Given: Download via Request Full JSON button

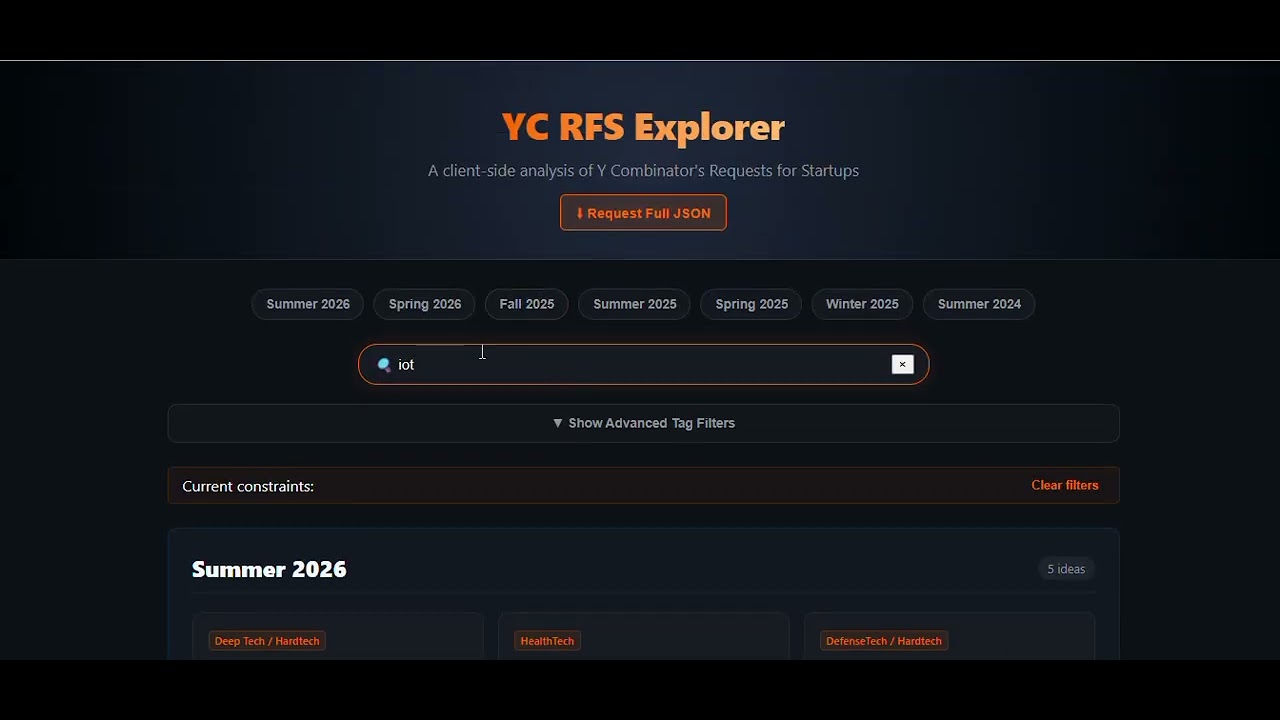Looking at the screenshot, I should 643,213.
